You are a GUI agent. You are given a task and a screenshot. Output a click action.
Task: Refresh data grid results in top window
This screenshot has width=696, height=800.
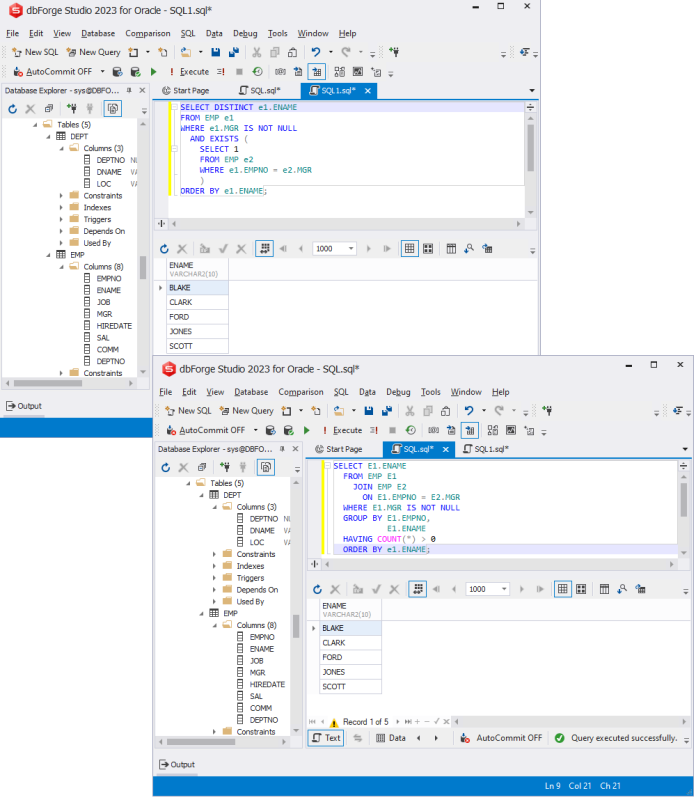pos(164,249)
